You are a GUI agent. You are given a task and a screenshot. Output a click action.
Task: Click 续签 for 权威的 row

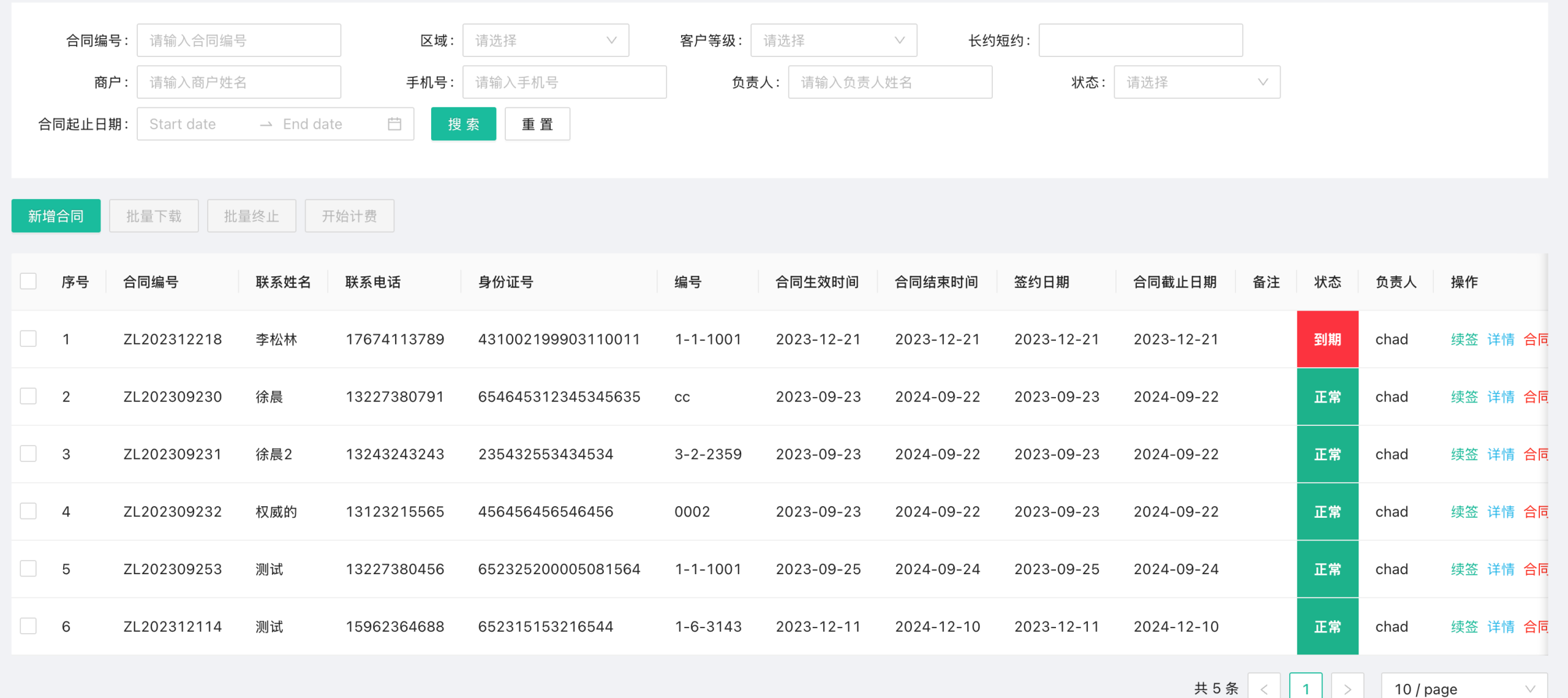click(1464, 512)
